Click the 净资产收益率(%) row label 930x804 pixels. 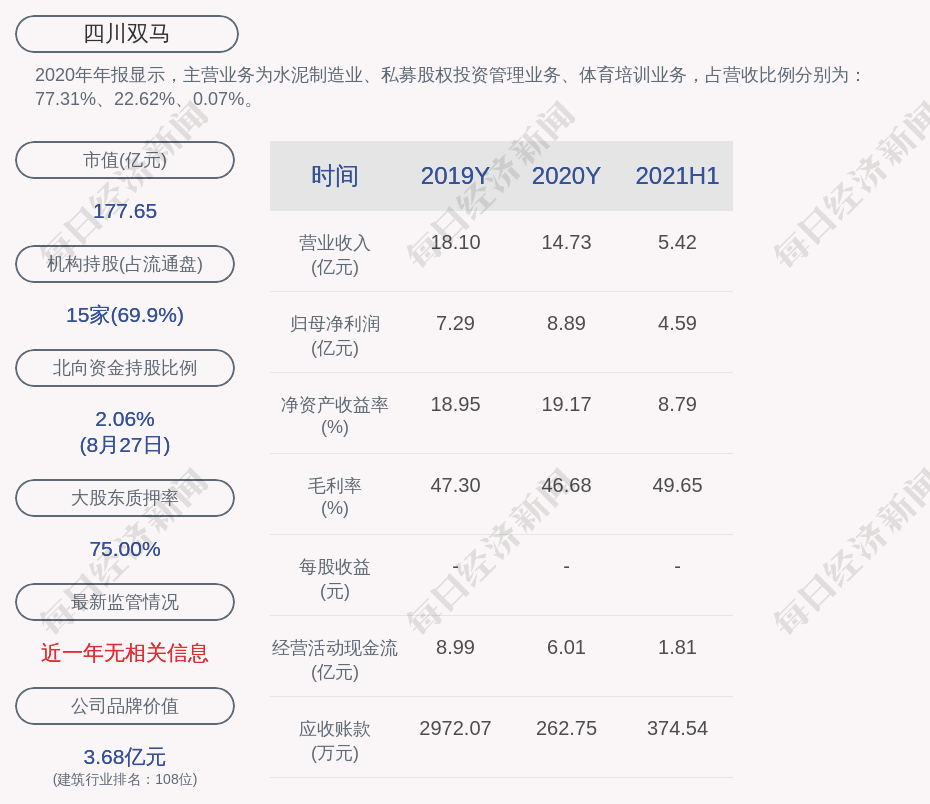click(x=335, y=416)
